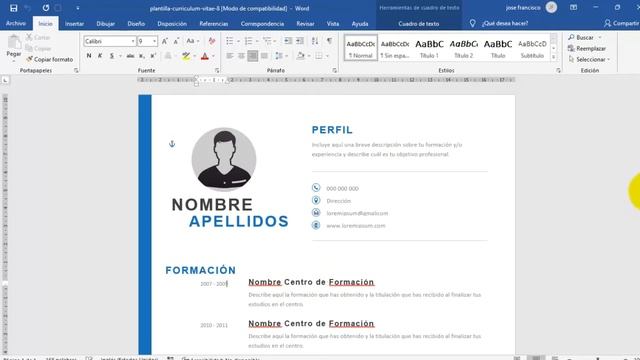Switch to the Diseño tab

(x=136, y=24)
